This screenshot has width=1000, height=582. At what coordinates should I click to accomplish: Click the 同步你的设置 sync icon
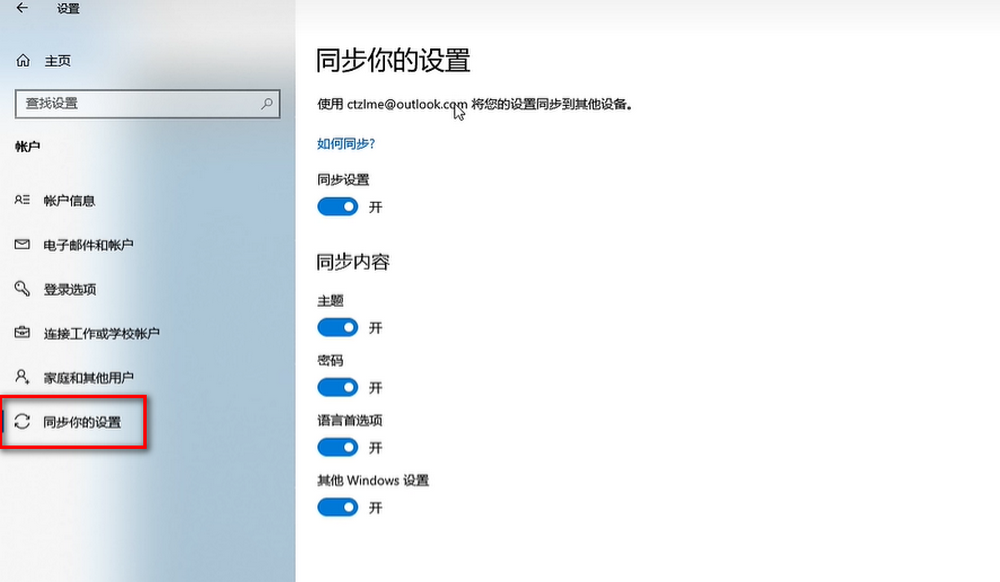tap(22, 422)
